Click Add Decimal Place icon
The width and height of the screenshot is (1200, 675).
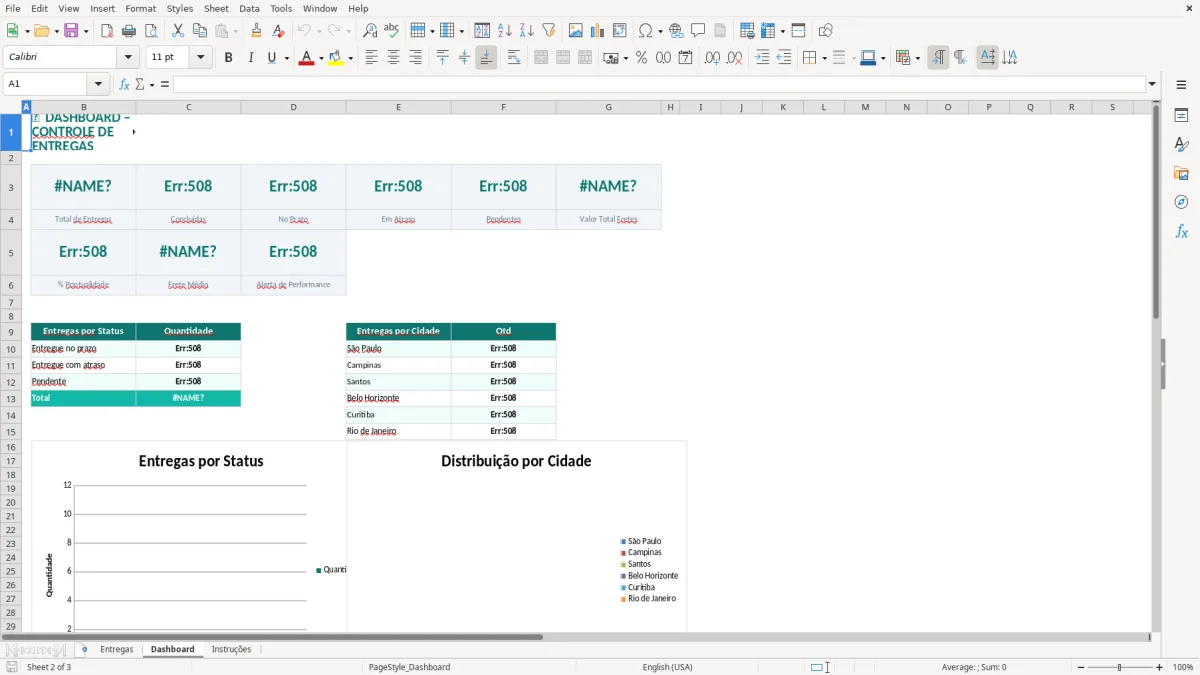point(712,58)
